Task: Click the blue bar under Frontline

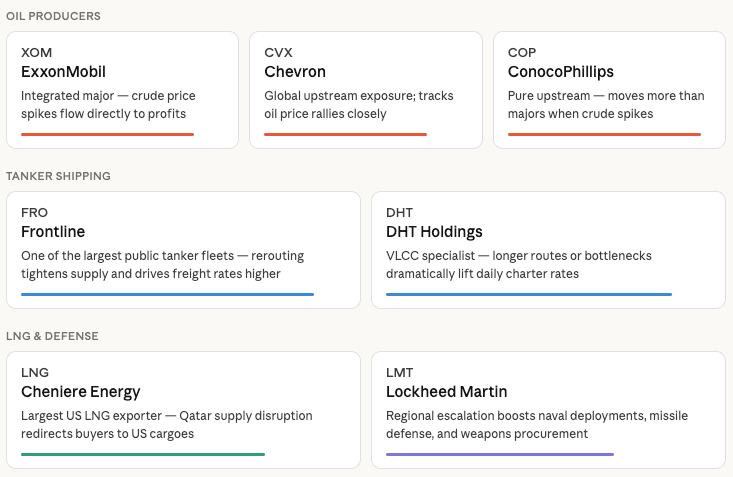Action: point(167,294)
